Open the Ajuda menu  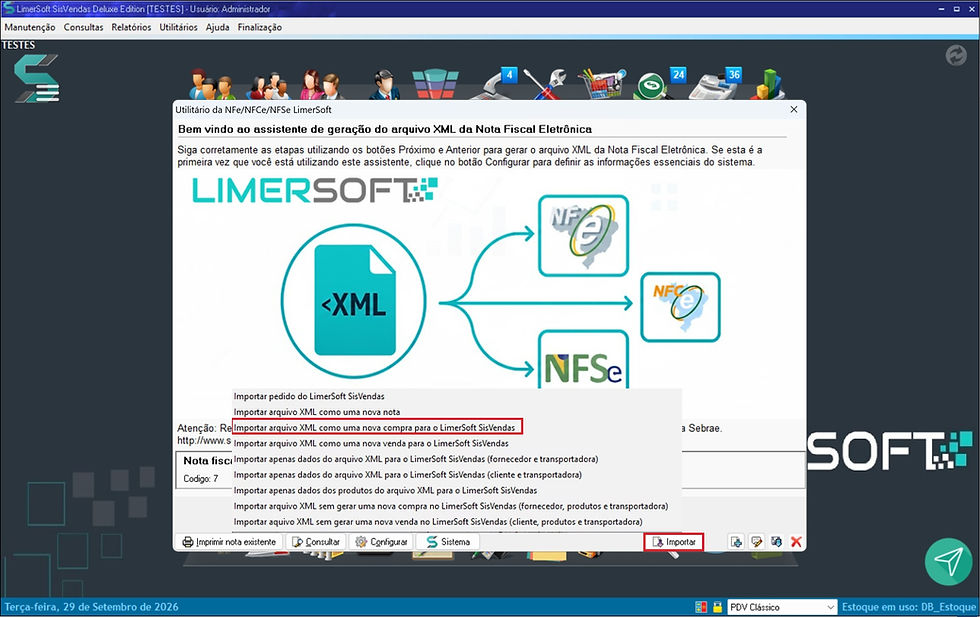click(x=218, y=28)
